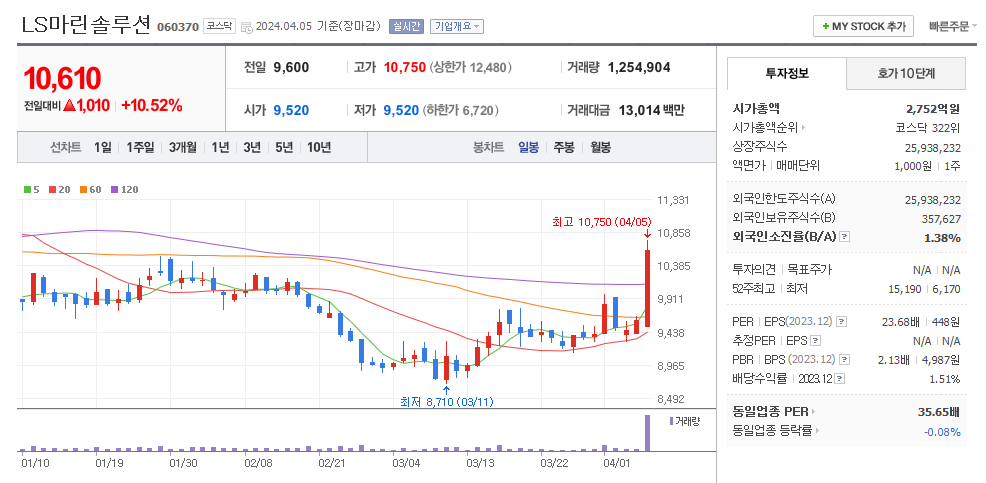Show the 월봉 candlestick chart
The height and width of the screenshot is (483, 986).
(601, 148)
